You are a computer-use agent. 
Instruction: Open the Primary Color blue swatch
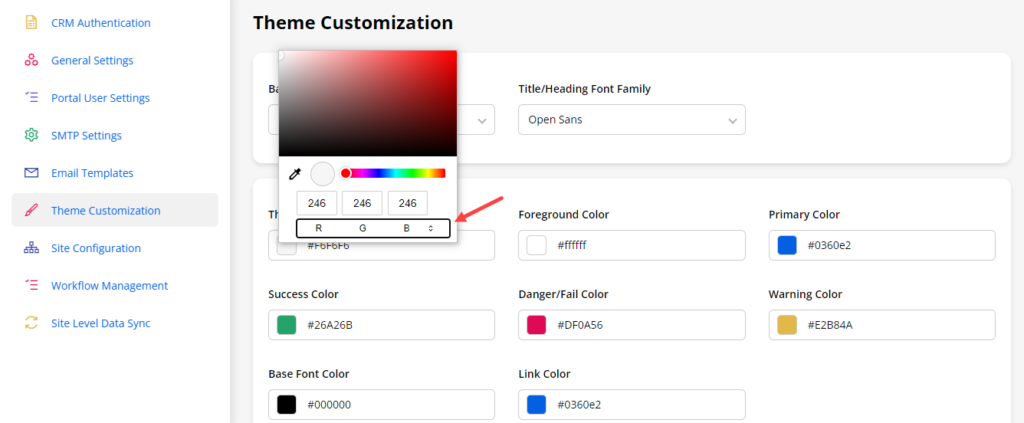point(787,245)
